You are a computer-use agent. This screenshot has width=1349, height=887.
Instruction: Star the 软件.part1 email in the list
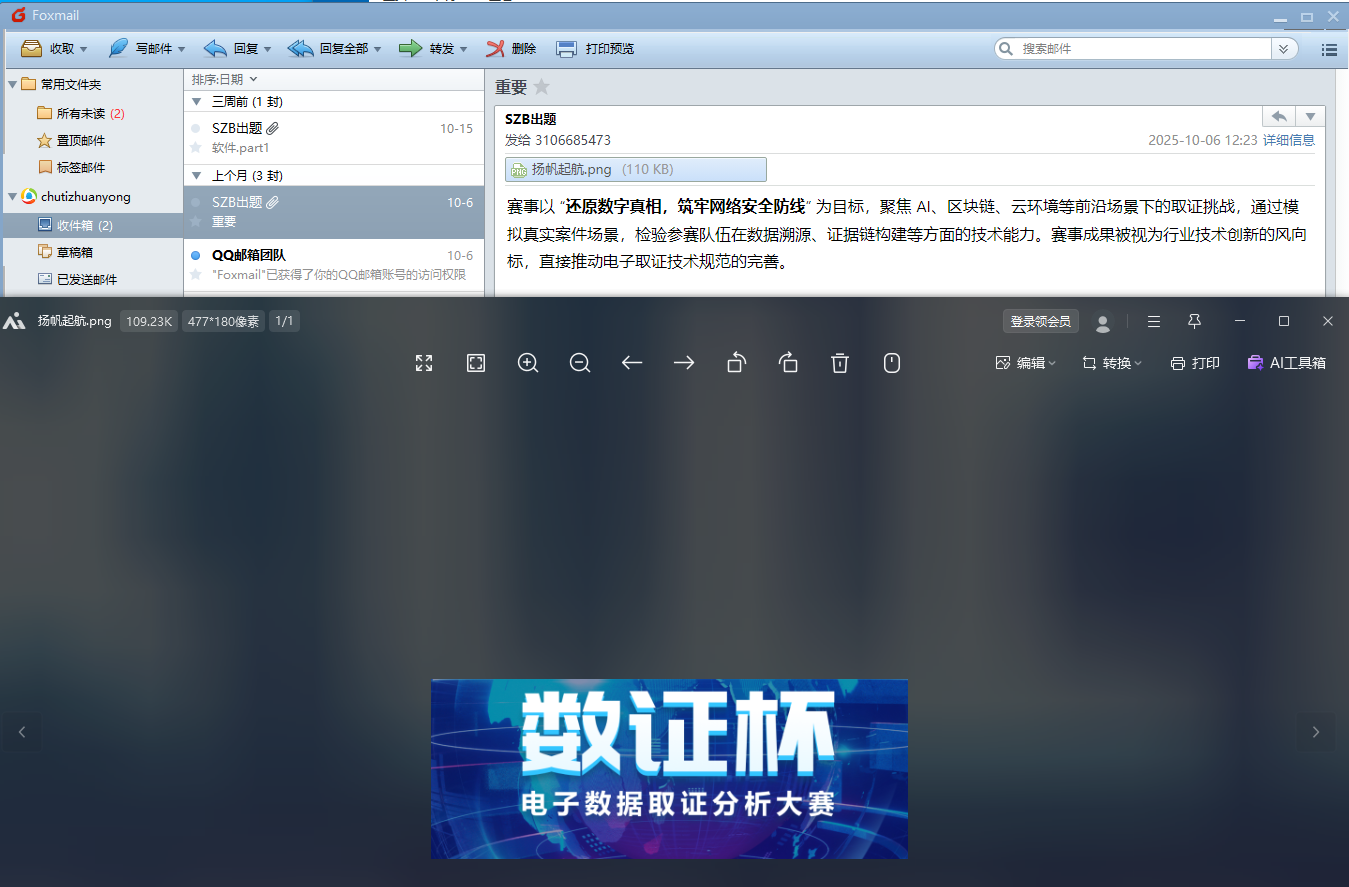pyautogui.click(x=196, y=148)
